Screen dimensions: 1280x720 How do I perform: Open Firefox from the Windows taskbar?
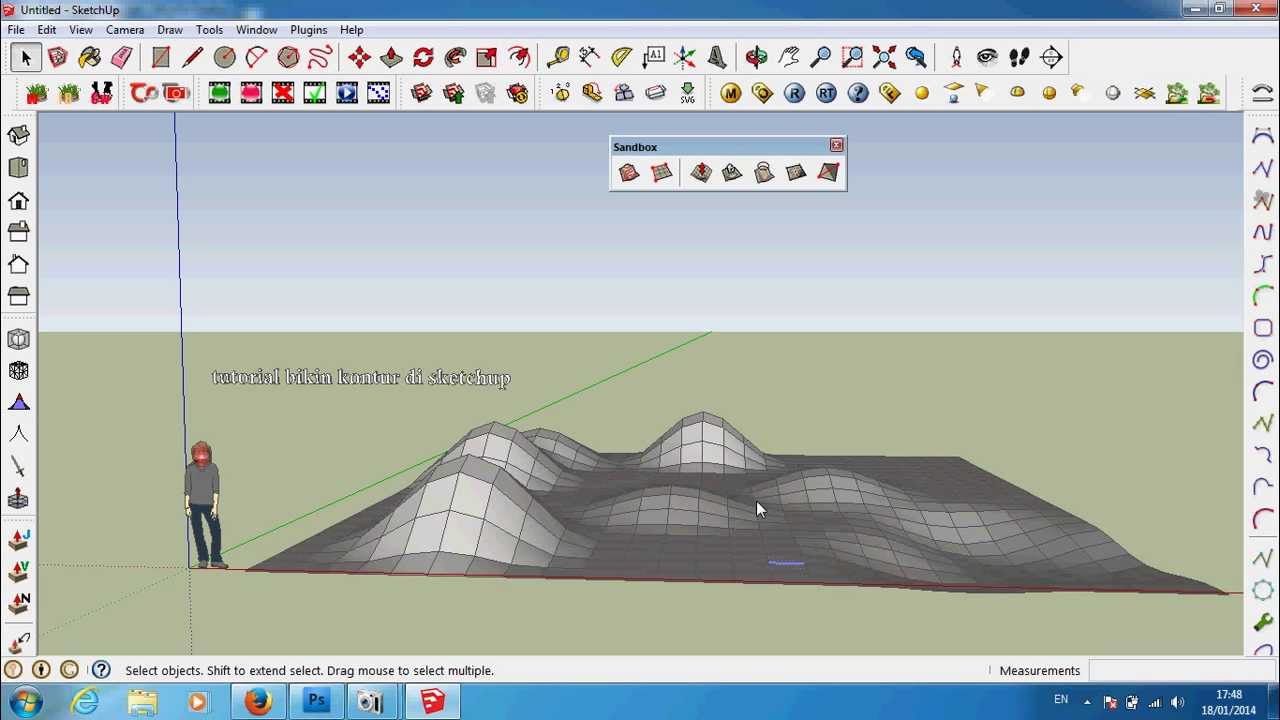pos(258,702)
